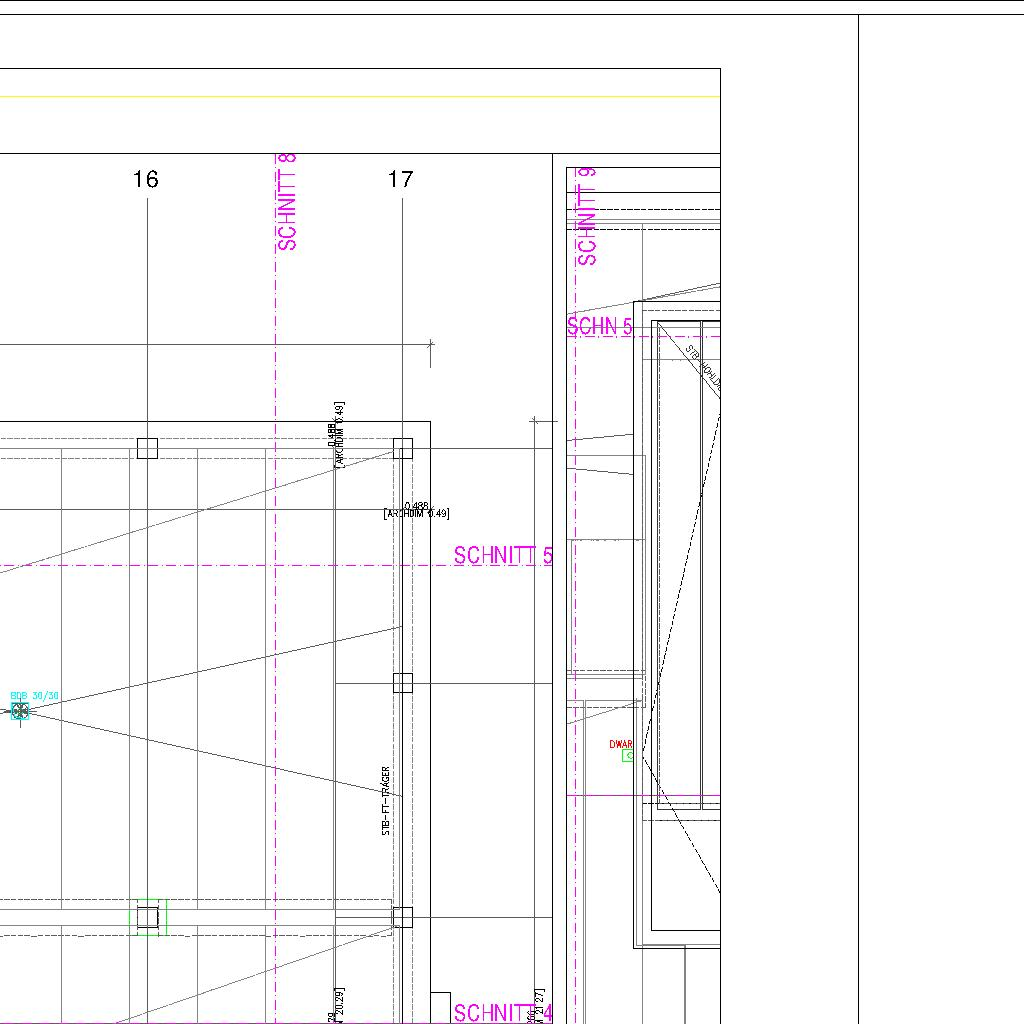This screenshot has width=1024, height=1024.
Task: Click the red DWAR text label
Action: (621, 745)
